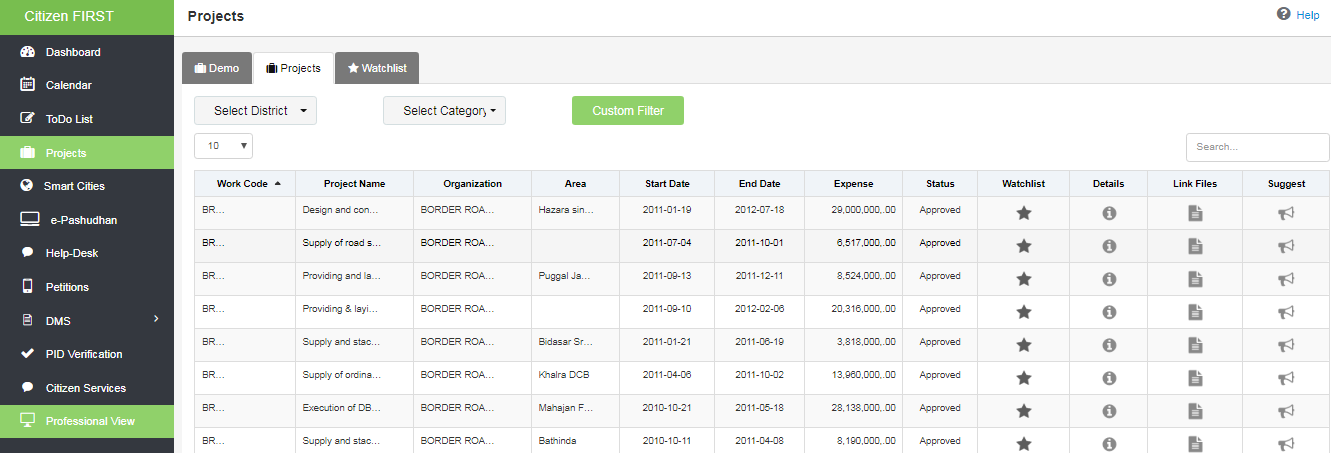
Task: Click the Search input field
Action: (1257, 147)
